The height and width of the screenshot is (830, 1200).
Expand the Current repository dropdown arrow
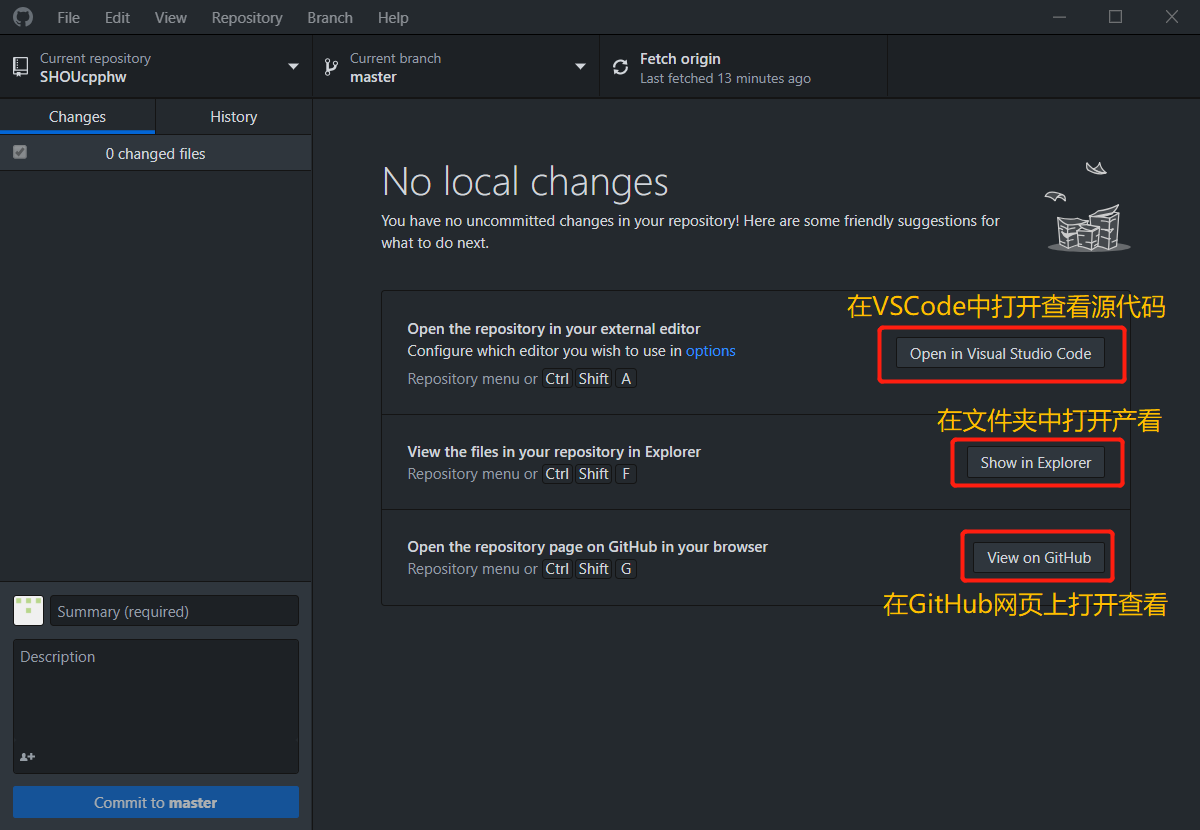[x=293, y=67]
